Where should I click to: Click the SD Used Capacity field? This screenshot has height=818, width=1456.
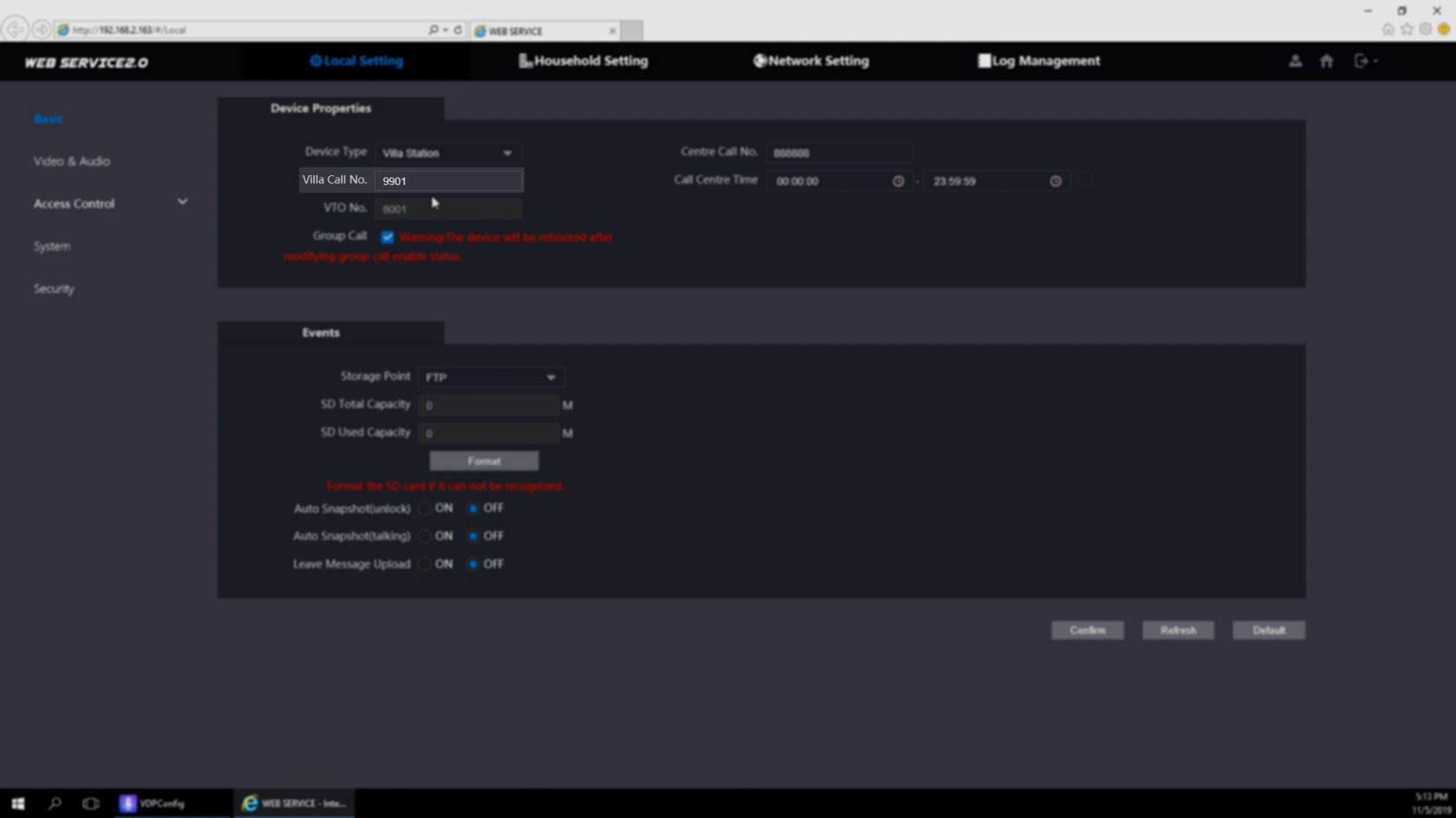(x=489, y=433)
